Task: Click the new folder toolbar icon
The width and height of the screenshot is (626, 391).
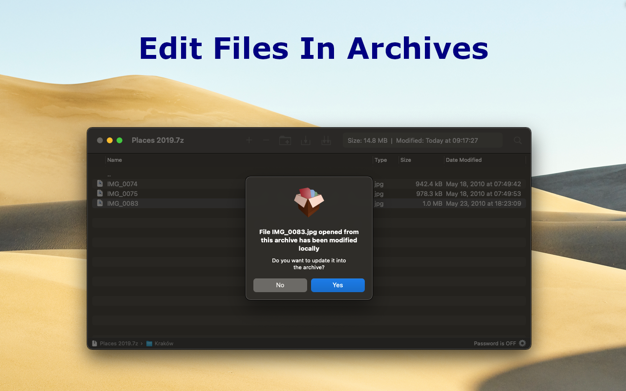Action: (285, 140)
